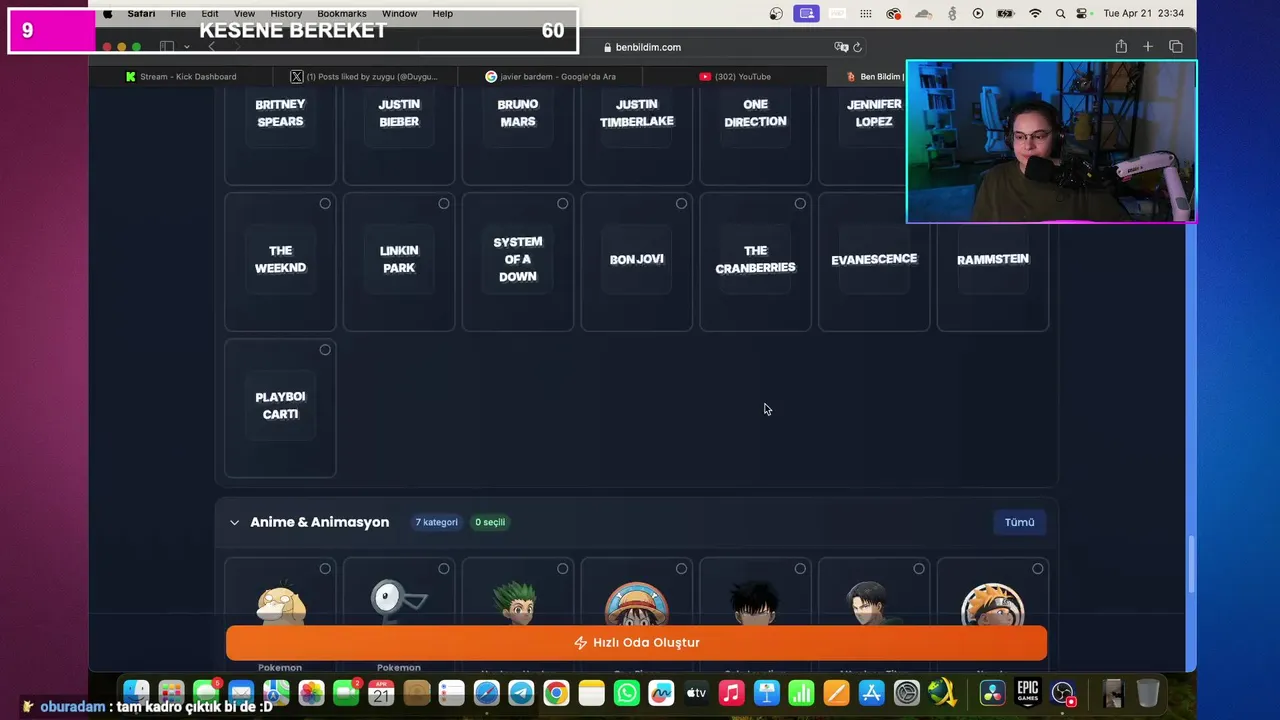Viewport: 1280px width, 720px height.
Task: Open Mail app in the dock
Action: 241,693
